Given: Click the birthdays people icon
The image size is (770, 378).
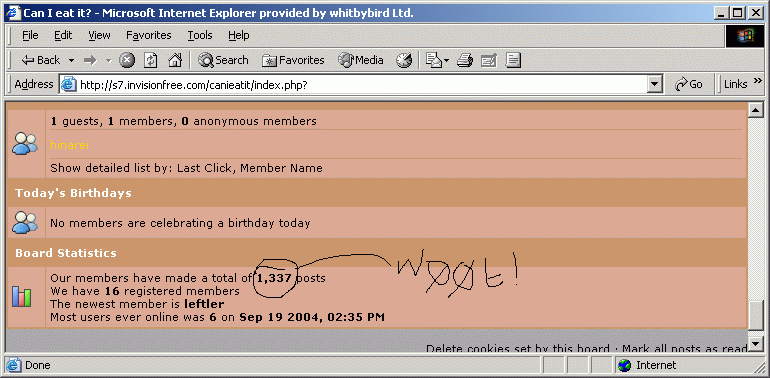Looking at the screenshot, I should [25, 222].
